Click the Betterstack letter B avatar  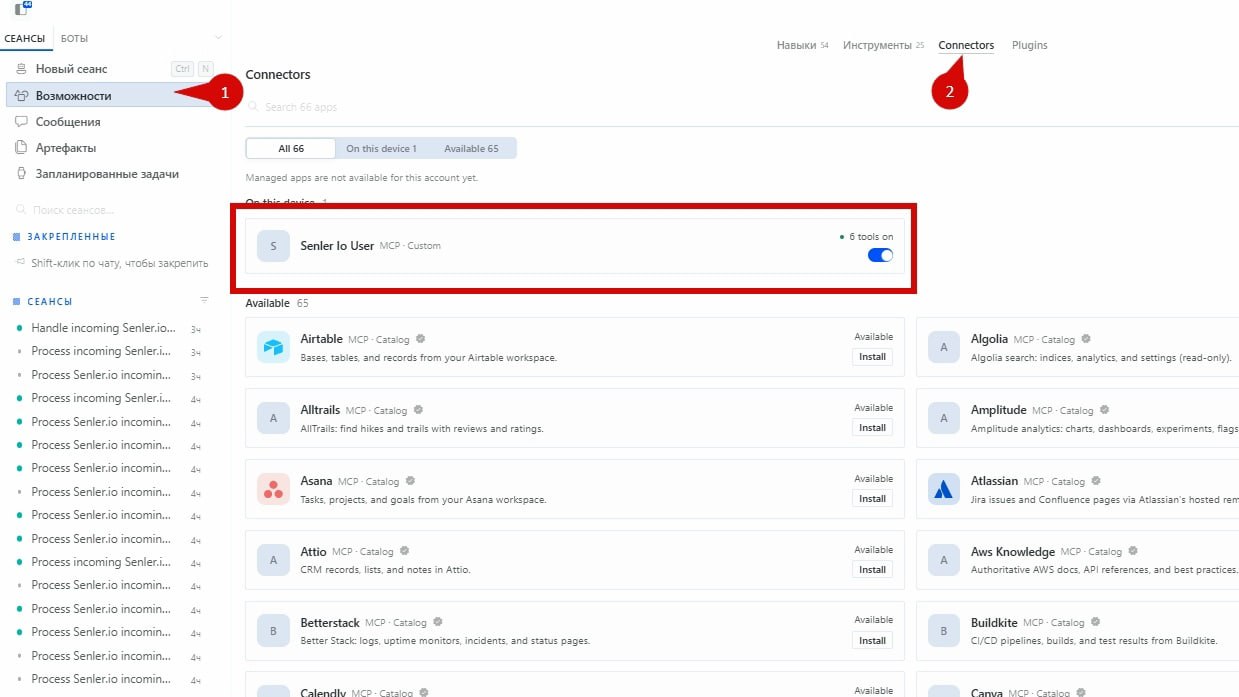coord(273,631)
